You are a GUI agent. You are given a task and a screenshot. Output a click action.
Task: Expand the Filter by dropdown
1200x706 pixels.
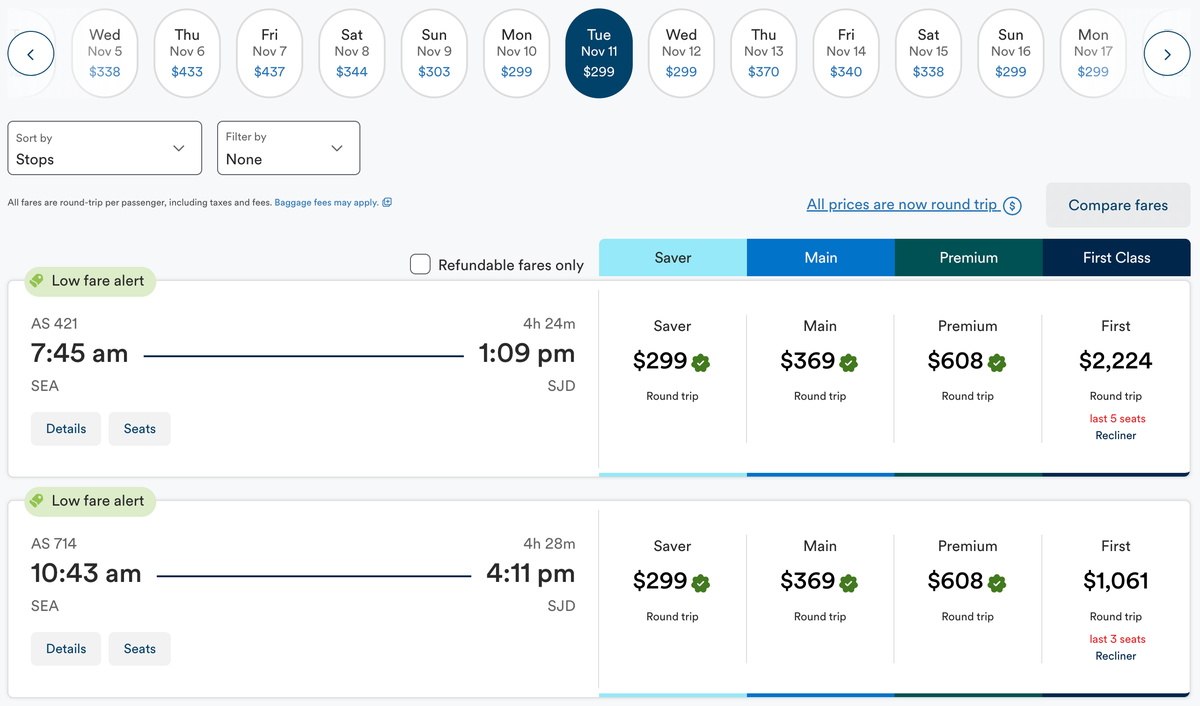(288, 148)
